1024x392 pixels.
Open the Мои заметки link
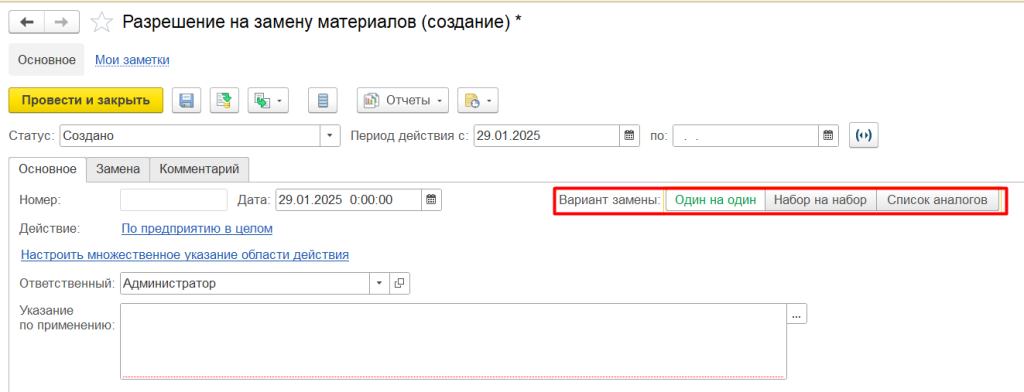[133, 60]
